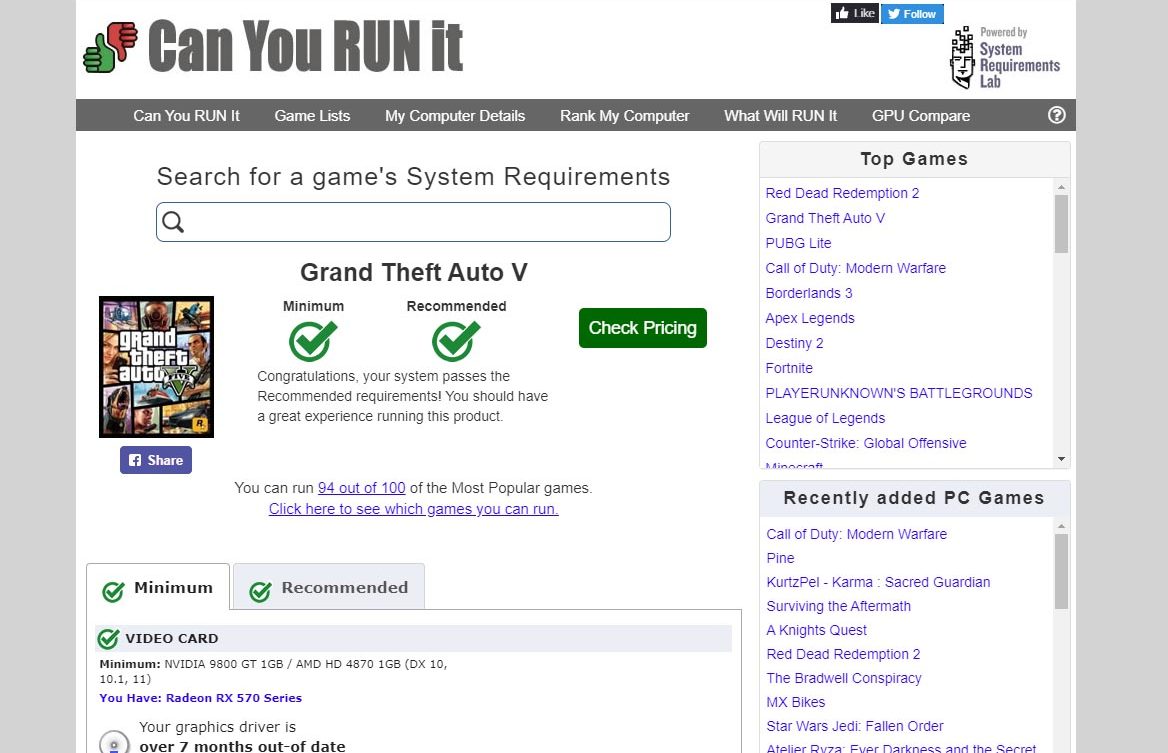Open Red Dead Redemption 2 in Recently added

[843, 654]
